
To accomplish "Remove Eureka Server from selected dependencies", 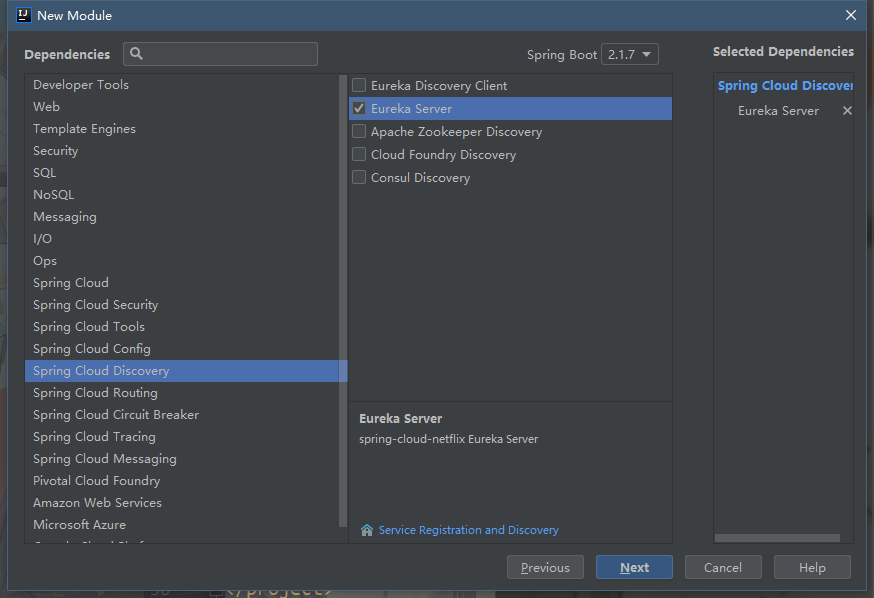I will click(x=847, y=111).
